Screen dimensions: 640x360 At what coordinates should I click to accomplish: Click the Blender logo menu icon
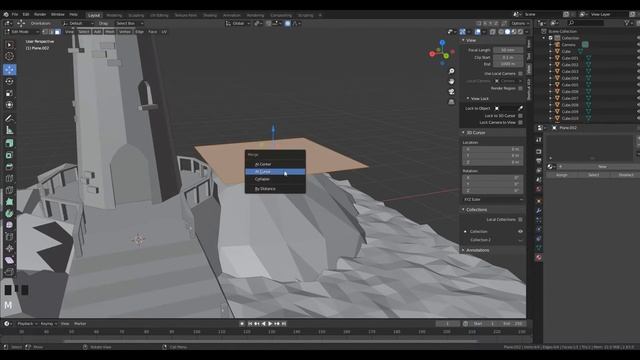[x=6, y=14]
